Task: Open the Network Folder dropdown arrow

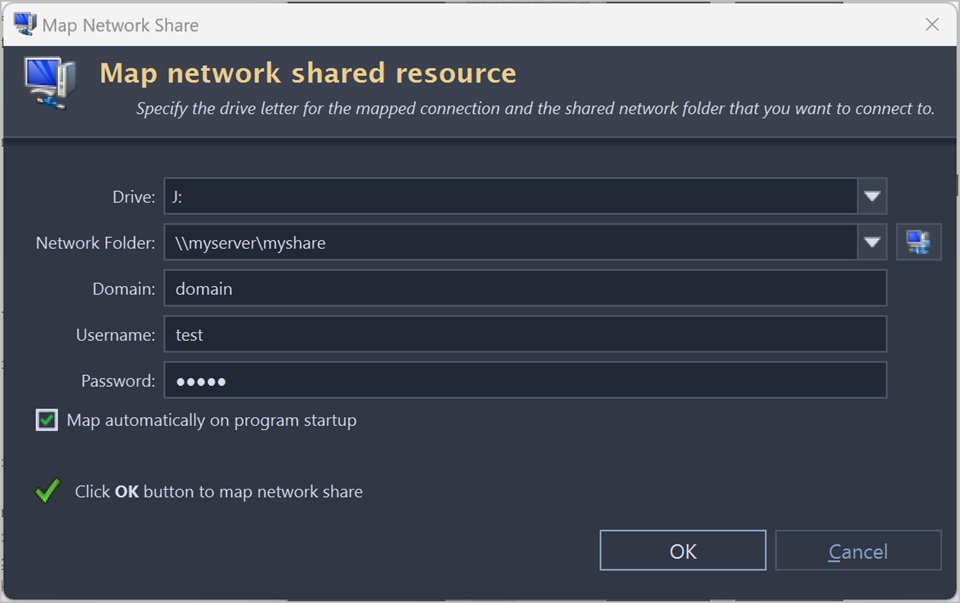Action: click(x=872, y=242)
